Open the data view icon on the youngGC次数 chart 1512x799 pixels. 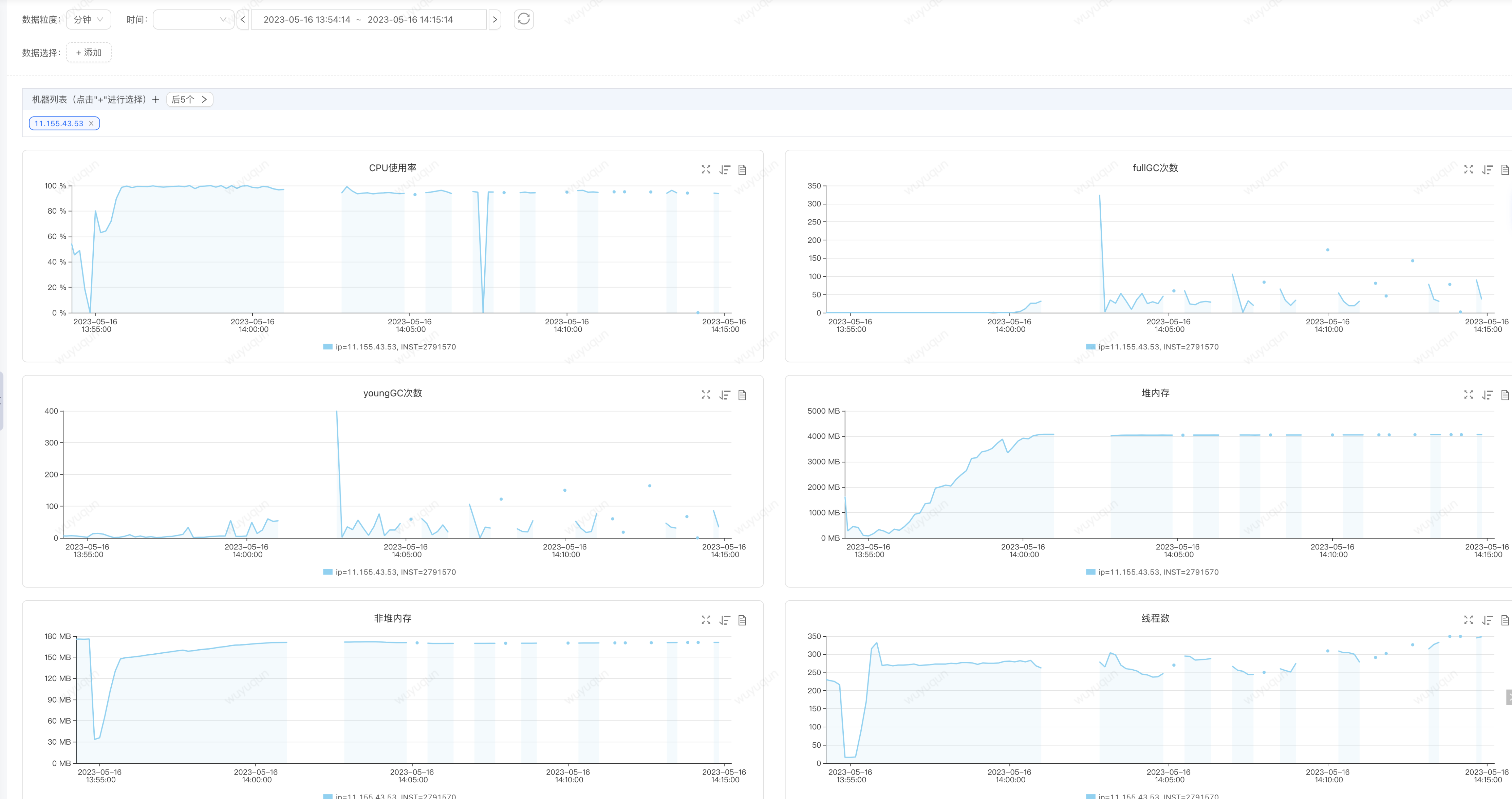click(742, 395)
